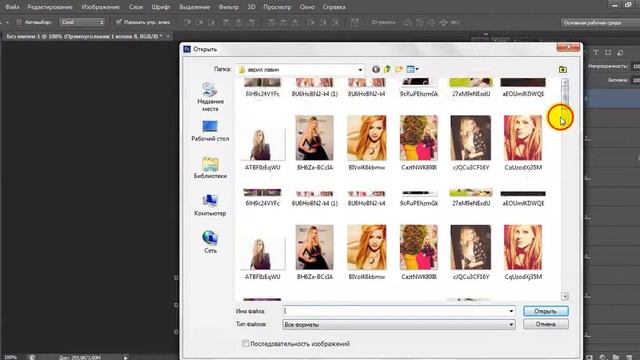
Task: Open the Слой auto-select dropdown
Action: (x=82, y=22)
